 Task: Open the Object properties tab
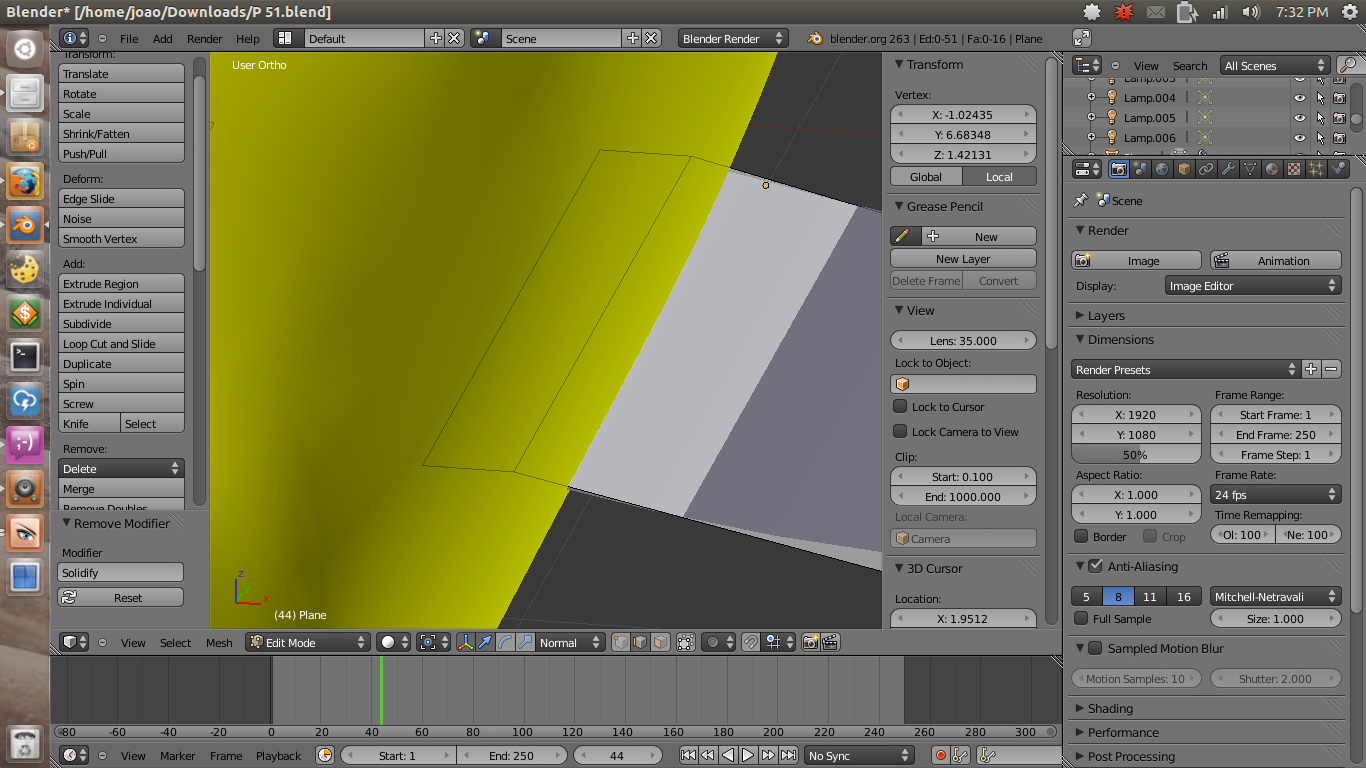click(1184, 168)
